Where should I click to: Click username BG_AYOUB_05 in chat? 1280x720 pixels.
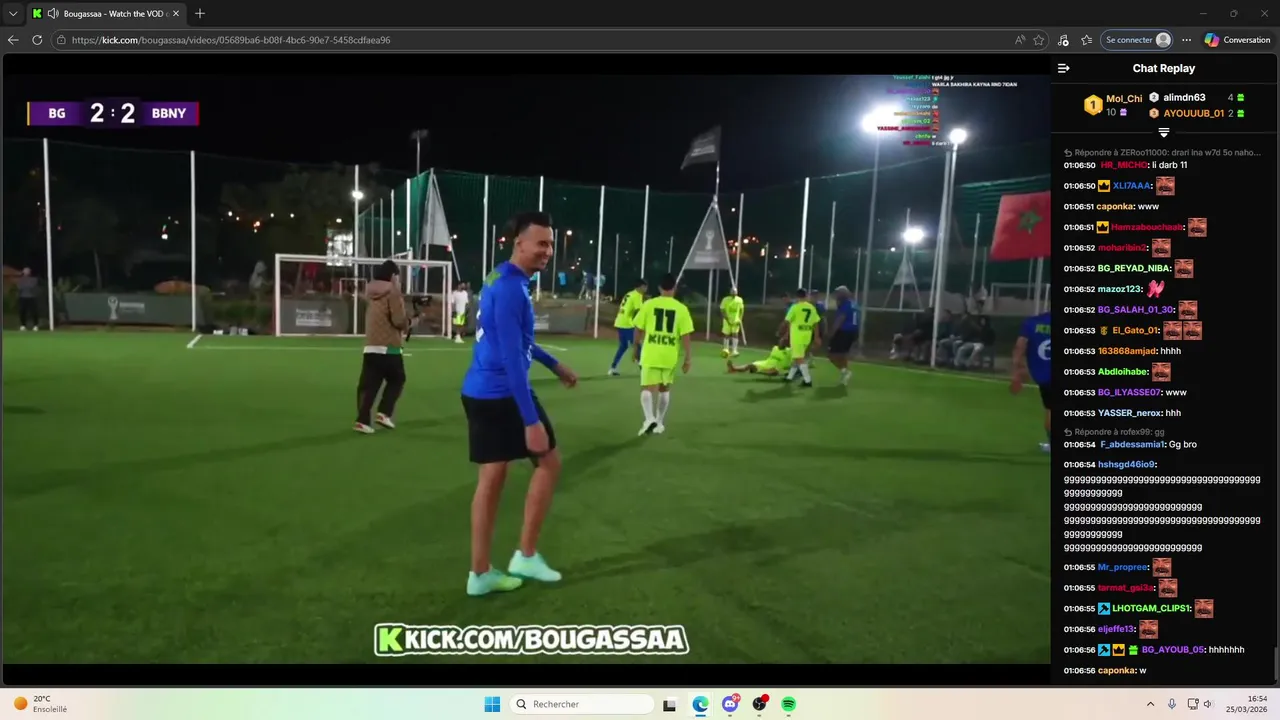tap(1172, 650)
